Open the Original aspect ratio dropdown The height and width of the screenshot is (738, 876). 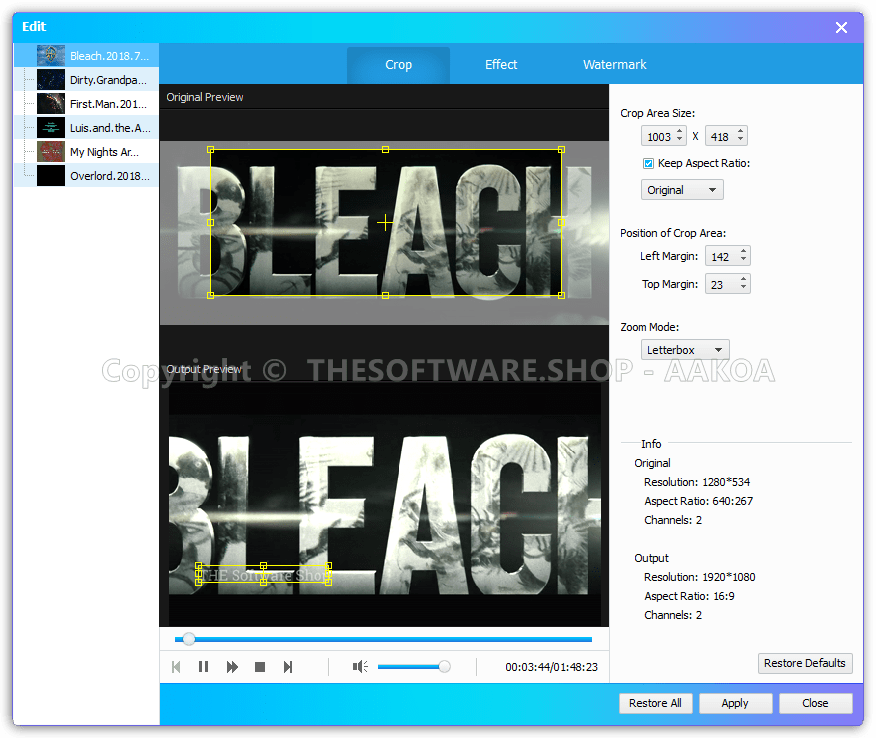coord(682,190)
